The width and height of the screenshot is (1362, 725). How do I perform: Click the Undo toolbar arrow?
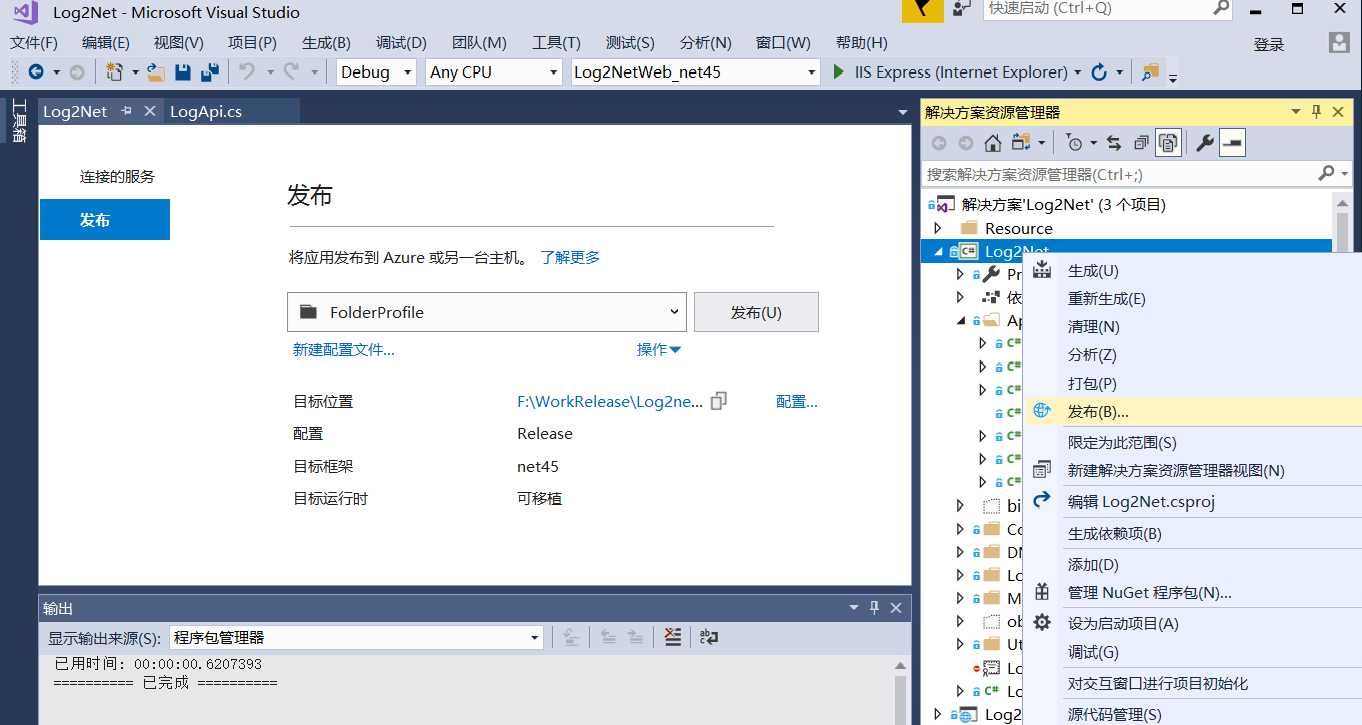[x=247, y=72]
